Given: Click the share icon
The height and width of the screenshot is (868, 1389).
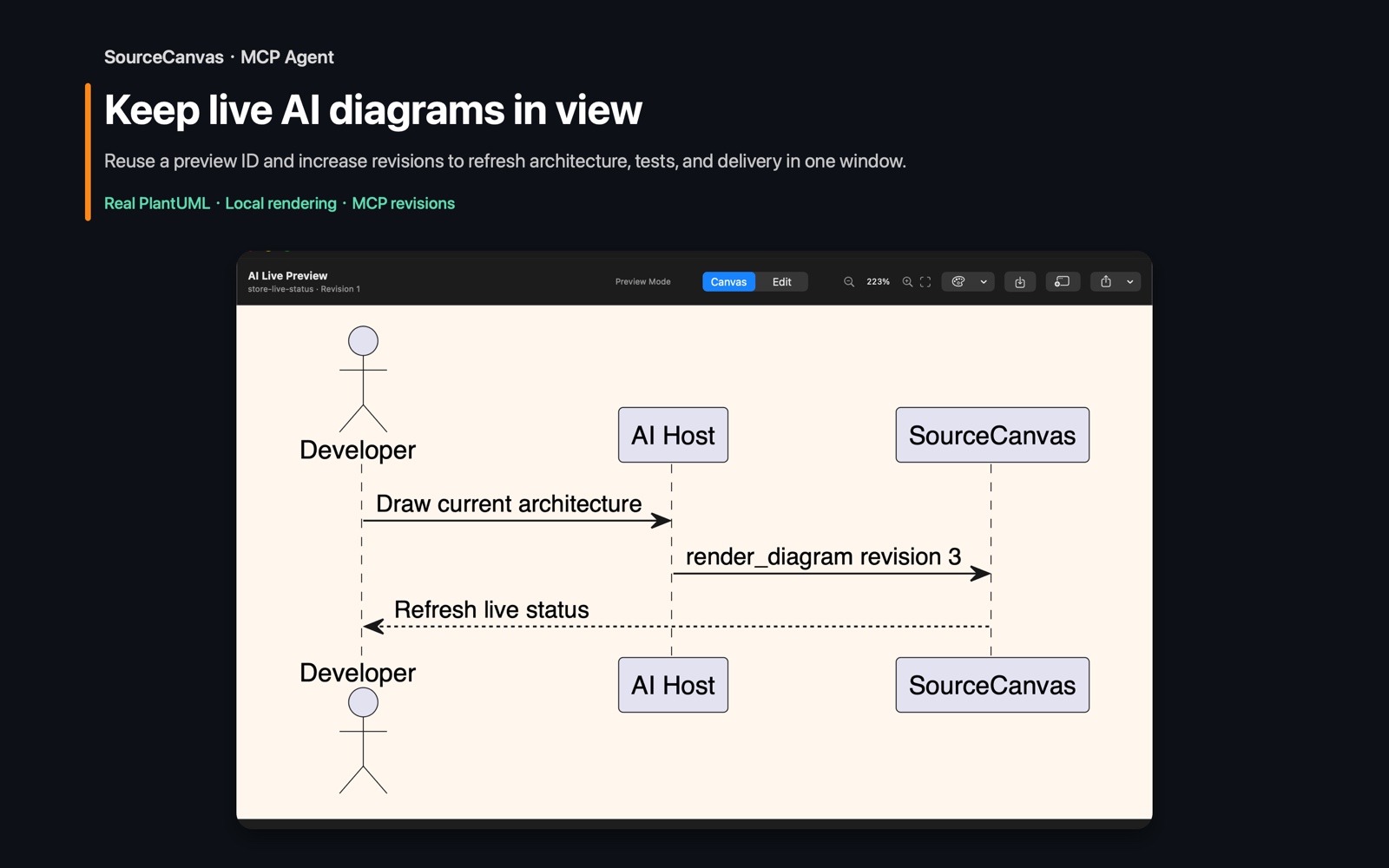Looking at the screenshot, I should pyautogui.click(x=1106, y=282).
